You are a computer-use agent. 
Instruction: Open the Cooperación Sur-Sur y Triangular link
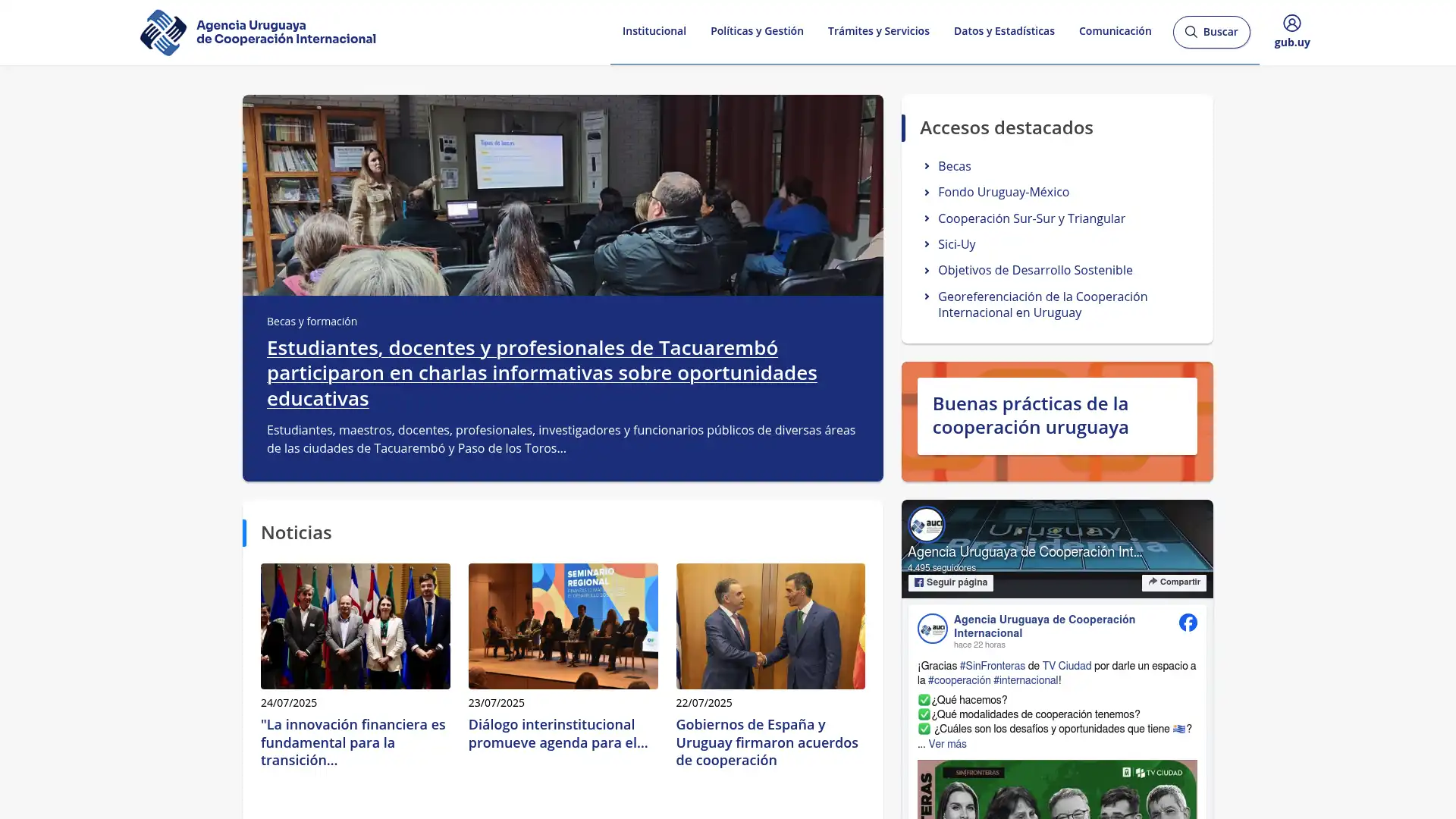[1031, 218]
